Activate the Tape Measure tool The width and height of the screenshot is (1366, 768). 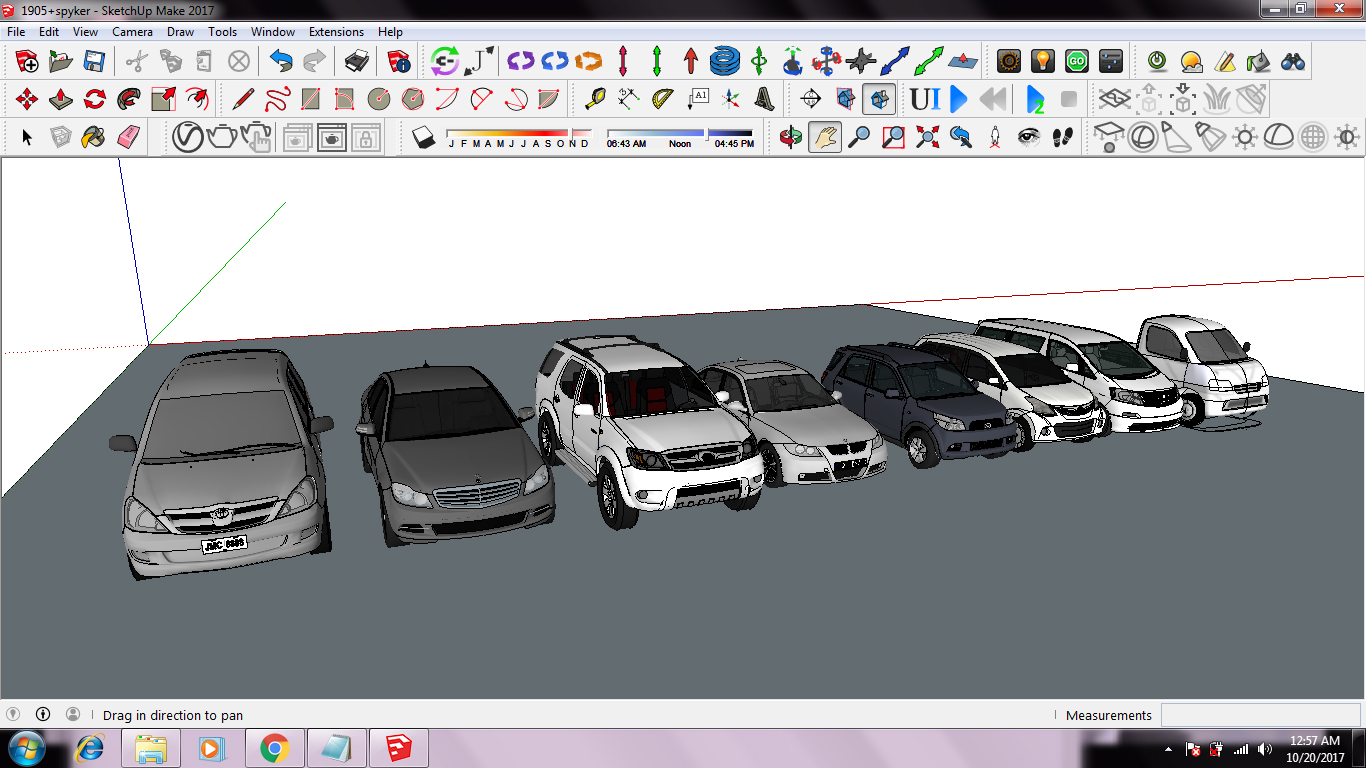pyautogui.click(x=594, y=98)
